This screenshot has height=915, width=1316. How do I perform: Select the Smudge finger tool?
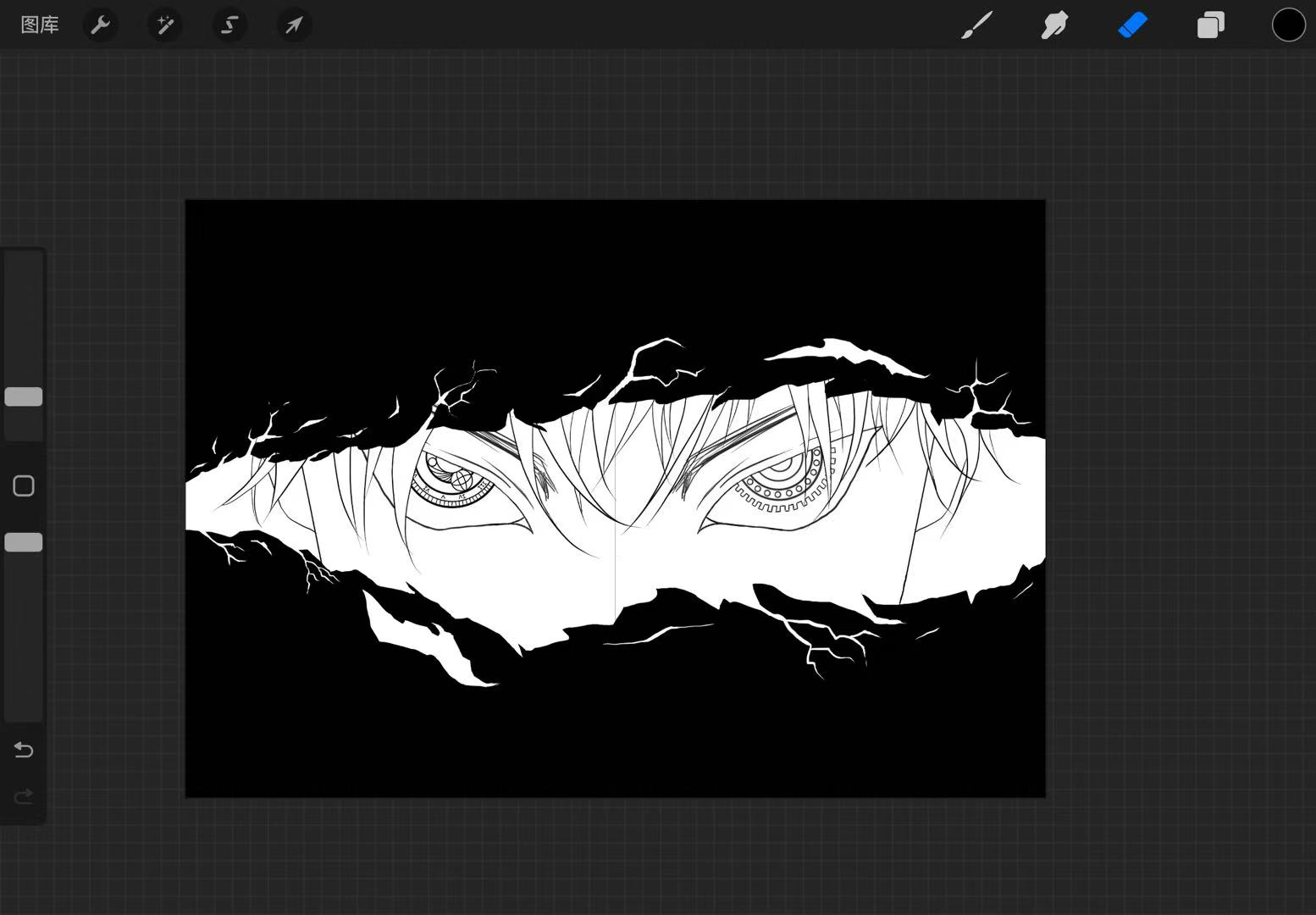pyautogui.click(x=1054, y=25)
